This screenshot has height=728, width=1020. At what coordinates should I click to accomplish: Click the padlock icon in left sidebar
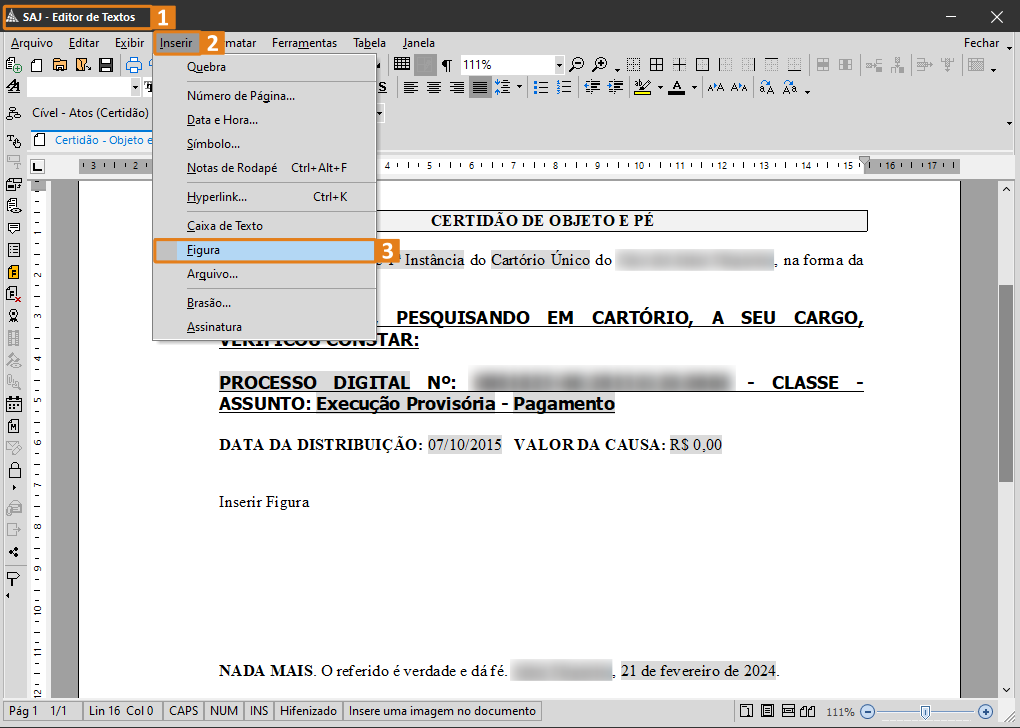(x=14, y=470)
